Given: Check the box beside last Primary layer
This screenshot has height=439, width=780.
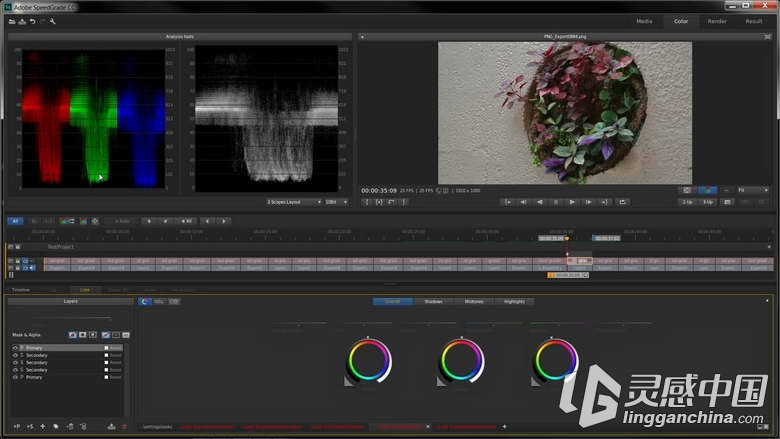Looking at the screenshot, I should tap(106, 377).
